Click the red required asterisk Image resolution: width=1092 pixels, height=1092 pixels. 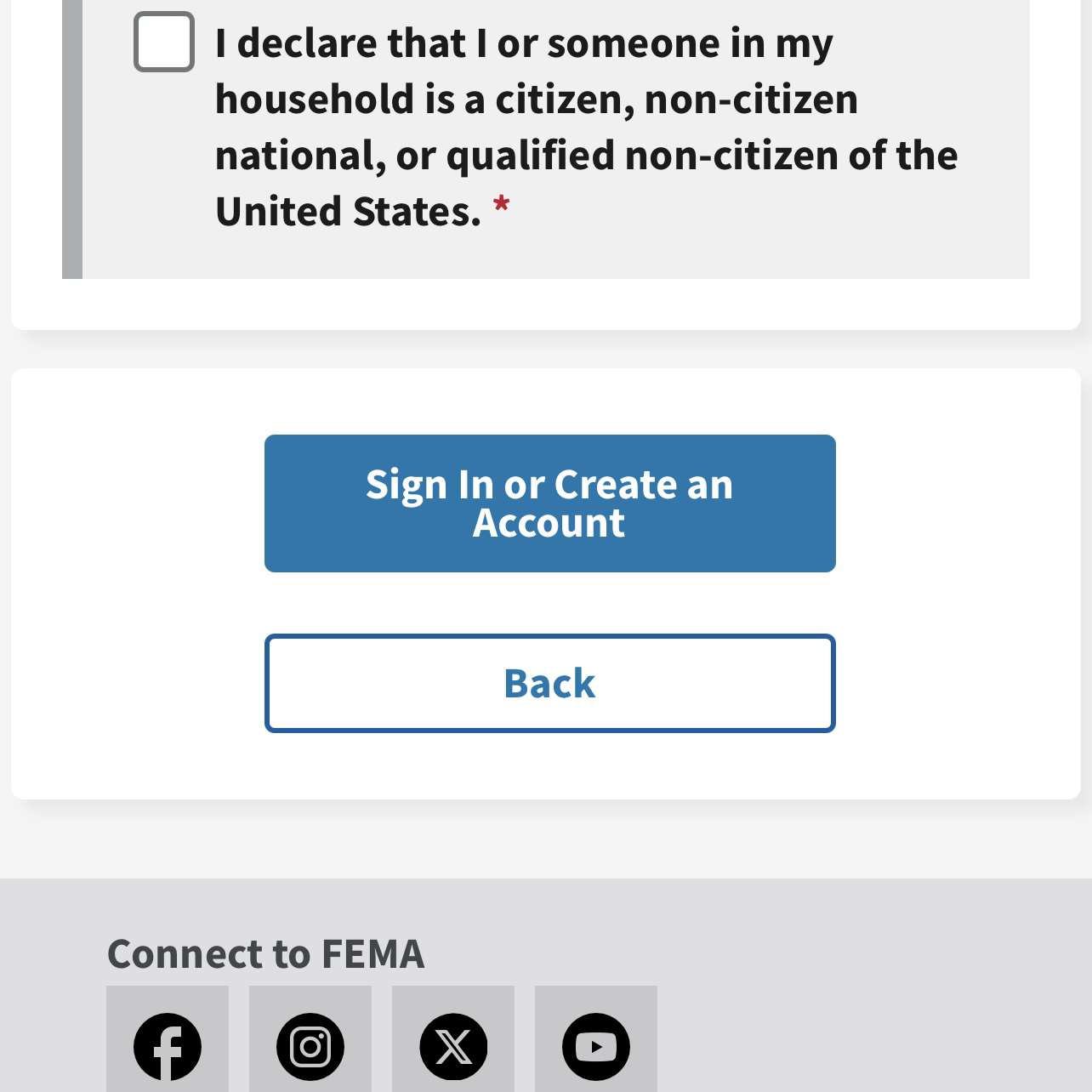[502, 206]
